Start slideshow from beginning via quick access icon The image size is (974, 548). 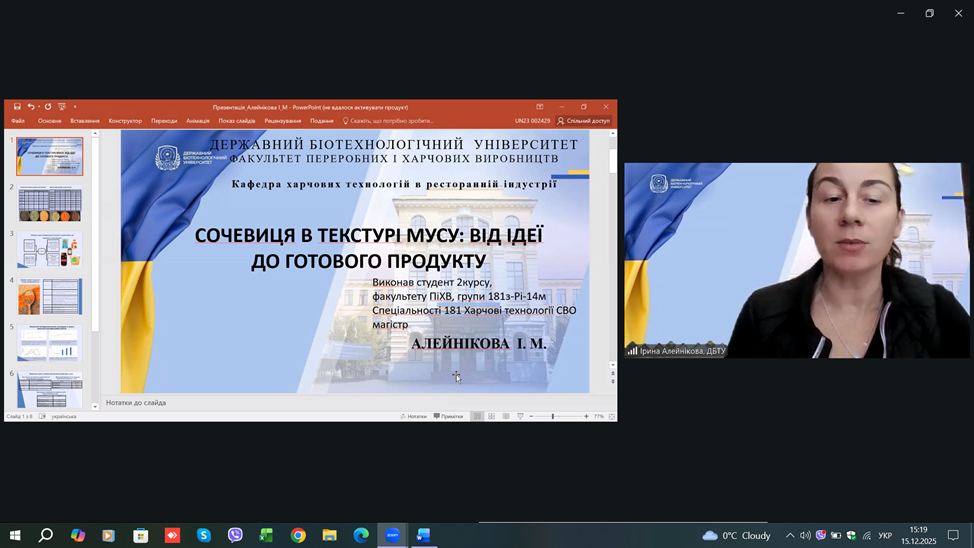(62, 107)
